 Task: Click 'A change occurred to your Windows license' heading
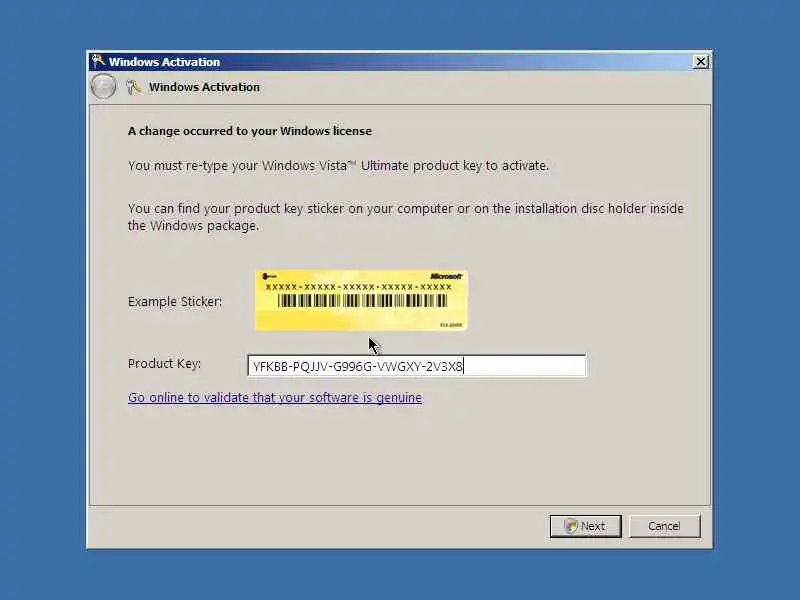click(x=249, y=131)
